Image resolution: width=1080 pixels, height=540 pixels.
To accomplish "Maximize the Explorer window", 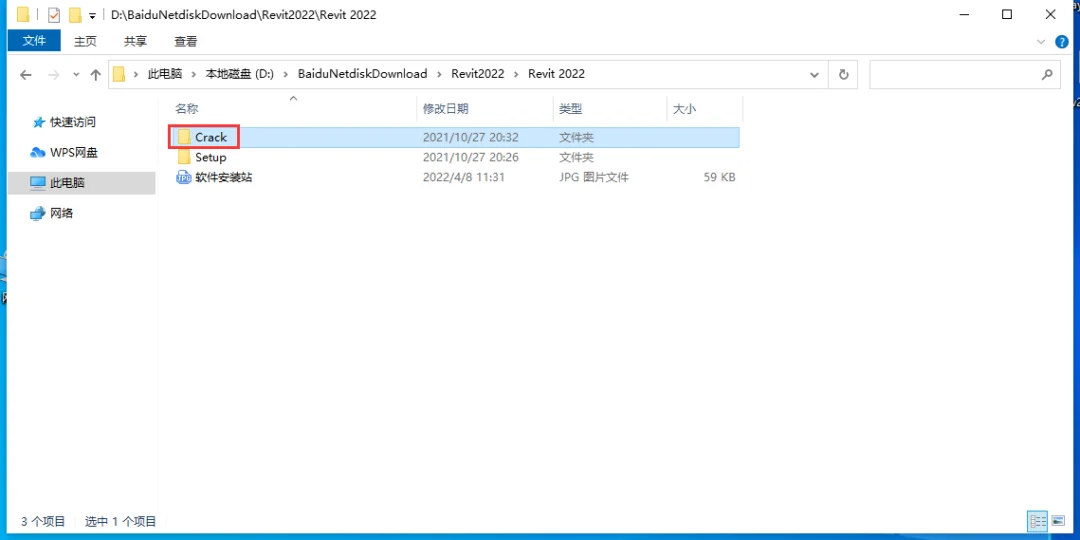I will pos(1006,14).
